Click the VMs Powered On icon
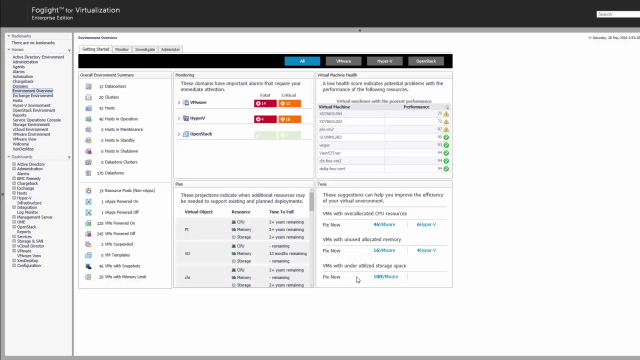This screenshot has width=640, height=360. 89,223
